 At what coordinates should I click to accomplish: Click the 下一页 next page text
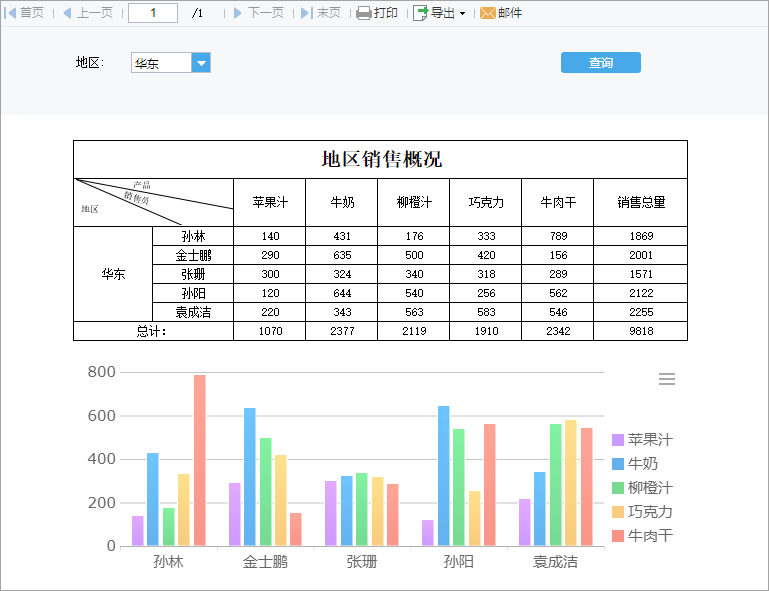[x=266, y=13]
